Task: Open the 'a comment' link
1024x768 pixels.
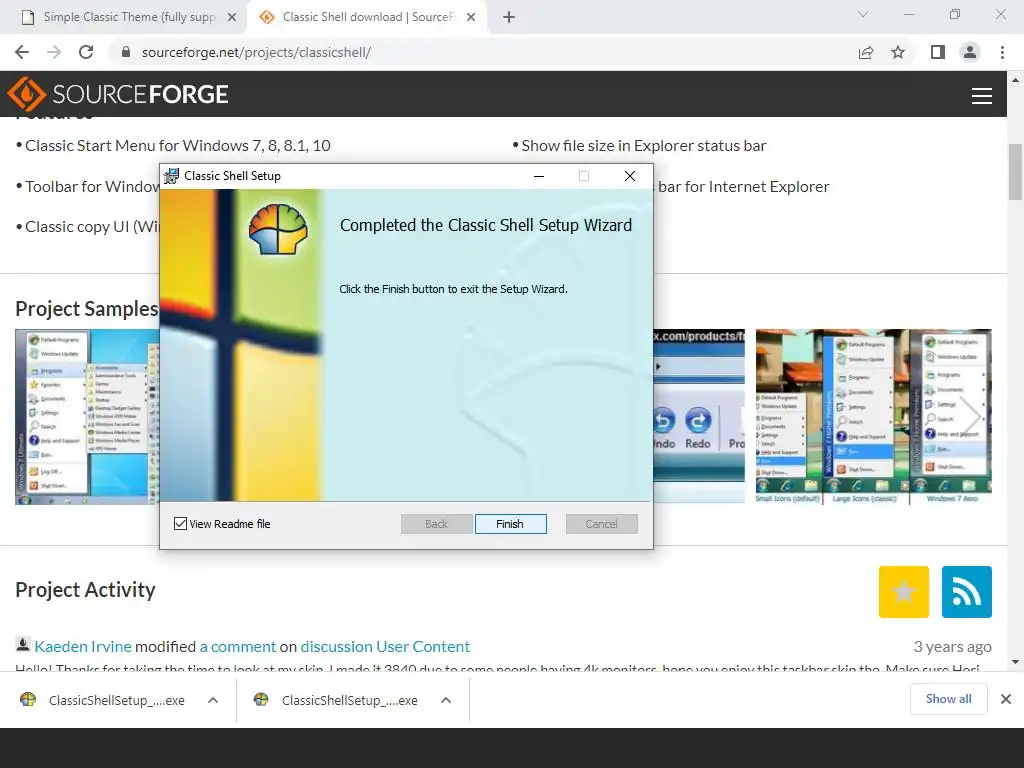Action: point(238,647)
